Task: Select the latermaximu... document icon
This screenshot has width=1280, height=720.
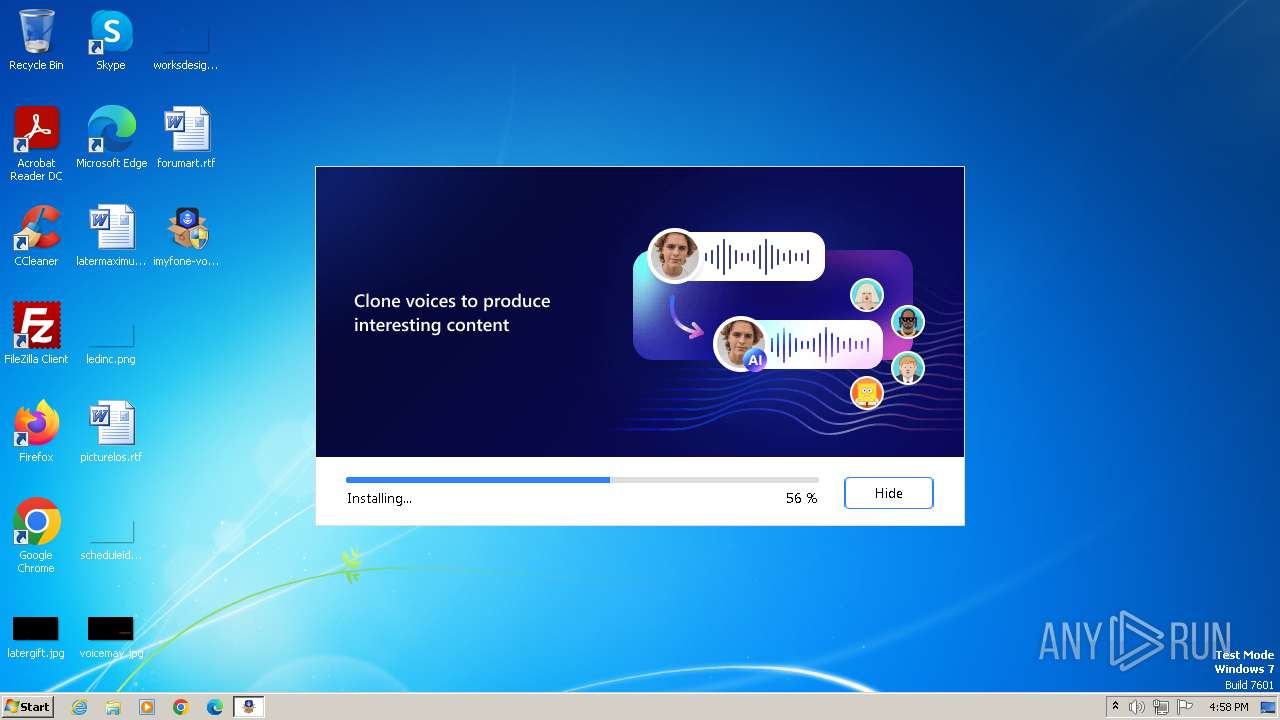Action: tap(111, 236)
